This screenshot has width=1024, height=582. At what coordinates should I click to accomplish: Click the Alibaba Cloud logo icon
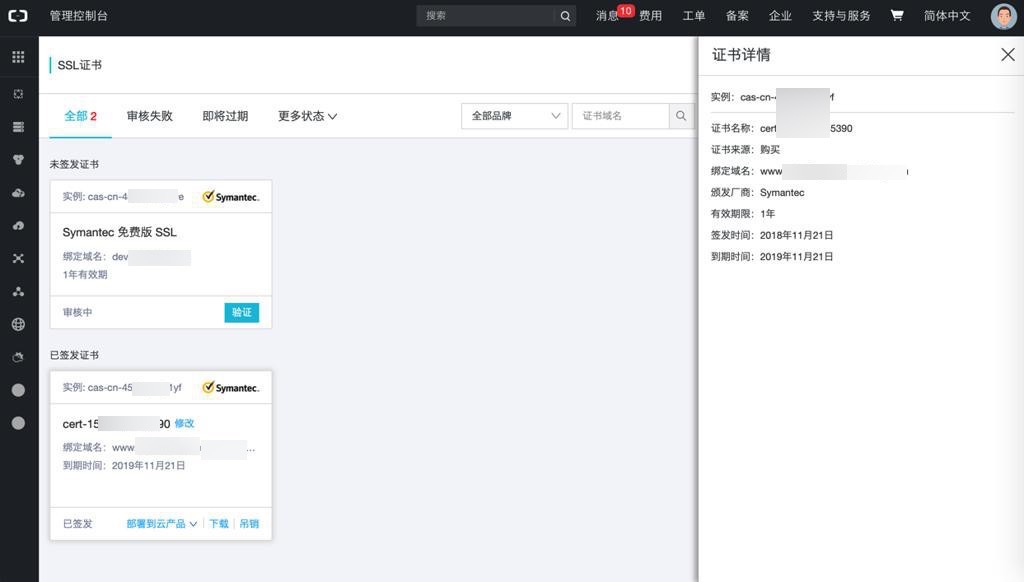point(18,16)
